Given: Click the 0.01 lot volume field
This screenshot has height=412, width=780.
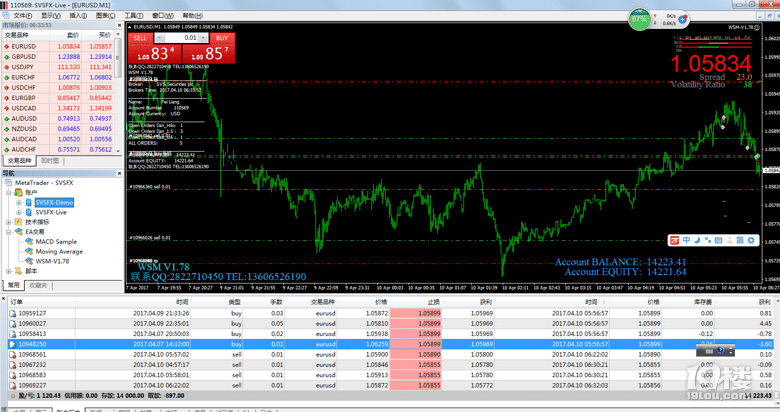Looking at the screenshot, I should [x=182, y=38].
